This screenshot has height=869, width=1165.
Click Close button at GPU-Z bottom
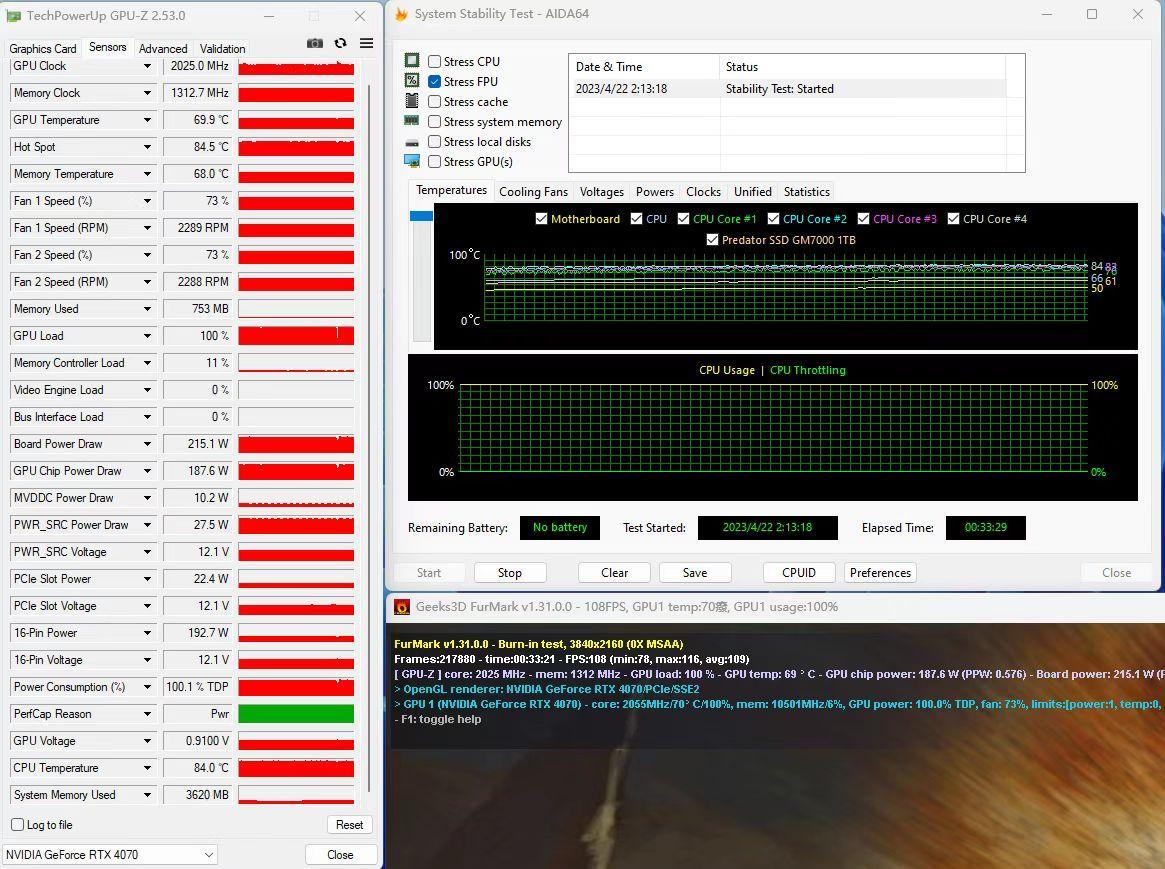[x=340, y=855]
